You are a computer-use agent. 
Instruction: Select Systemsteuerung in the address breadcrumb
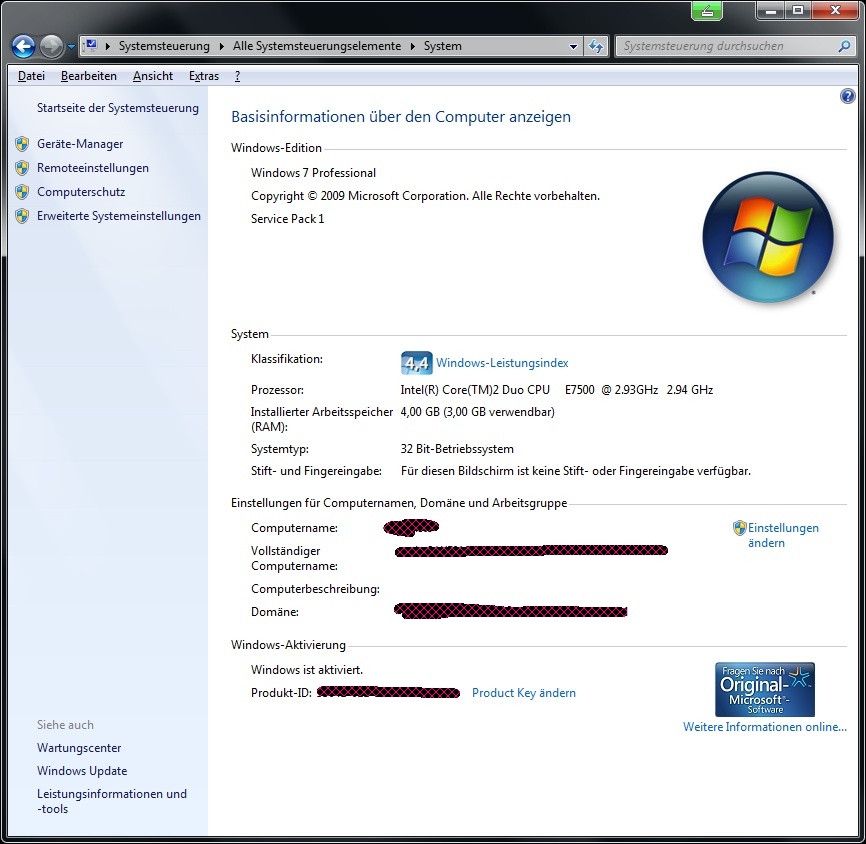[164, 46]
